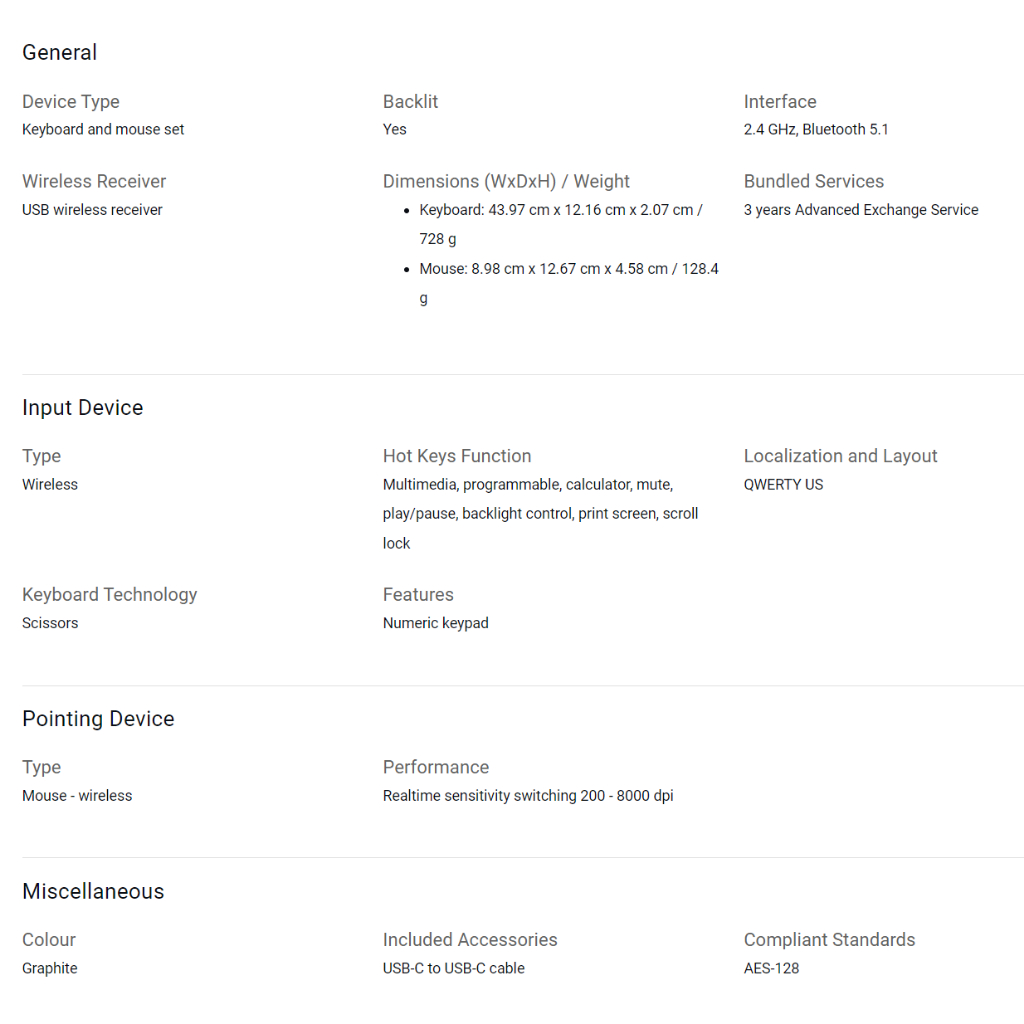1024x1024 pixels.
Task: Click the Compliant Standards label
Action: [x=829, y=940]
